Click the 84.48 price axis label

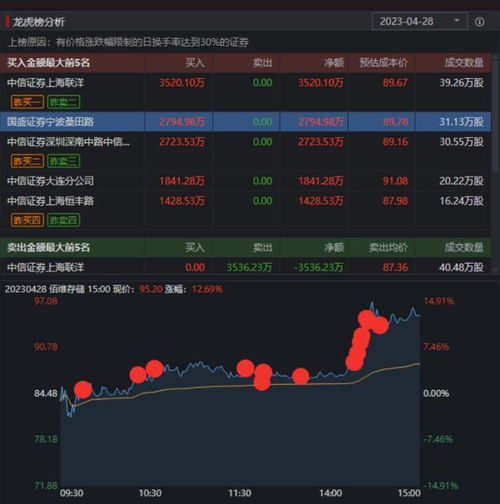tap(46, 393)
